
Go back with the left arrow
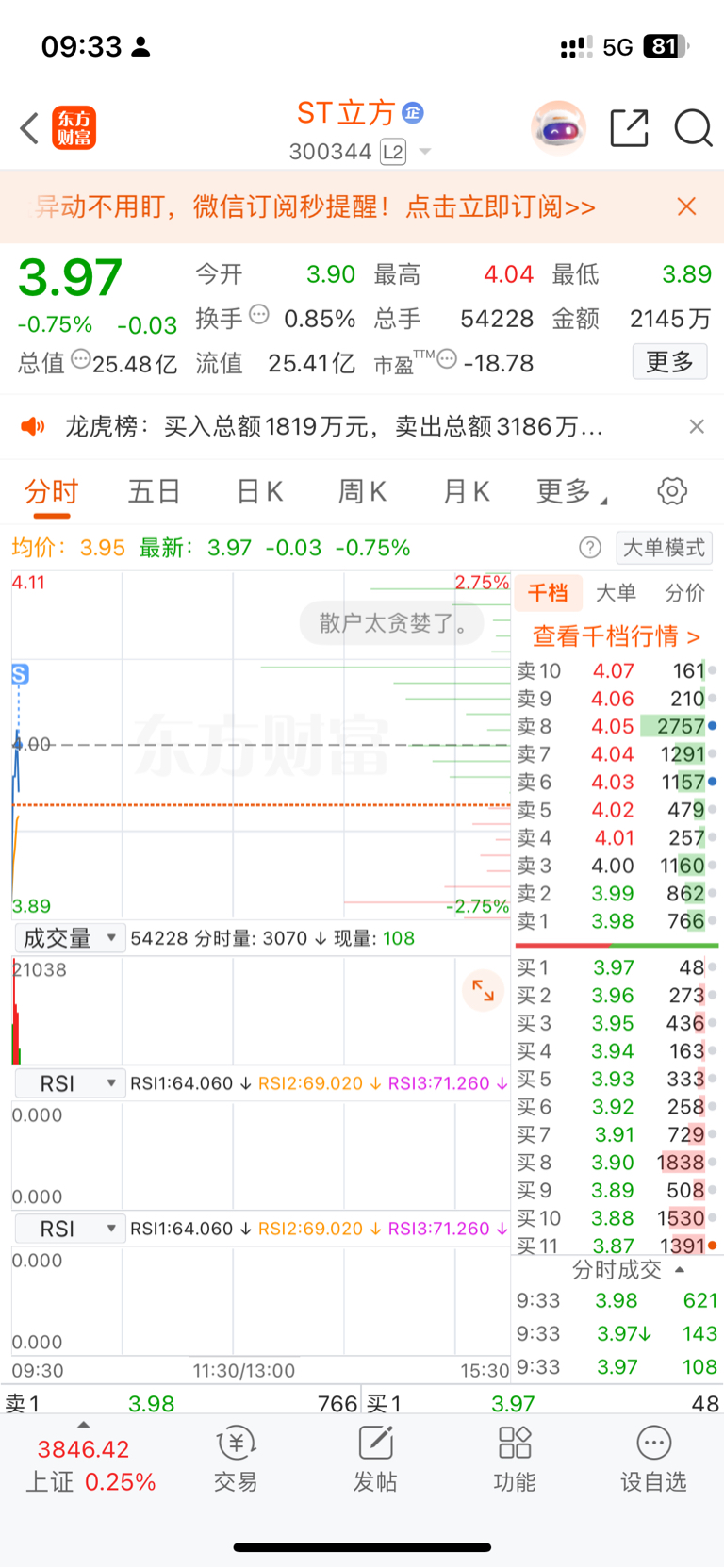tap(29, 128)
